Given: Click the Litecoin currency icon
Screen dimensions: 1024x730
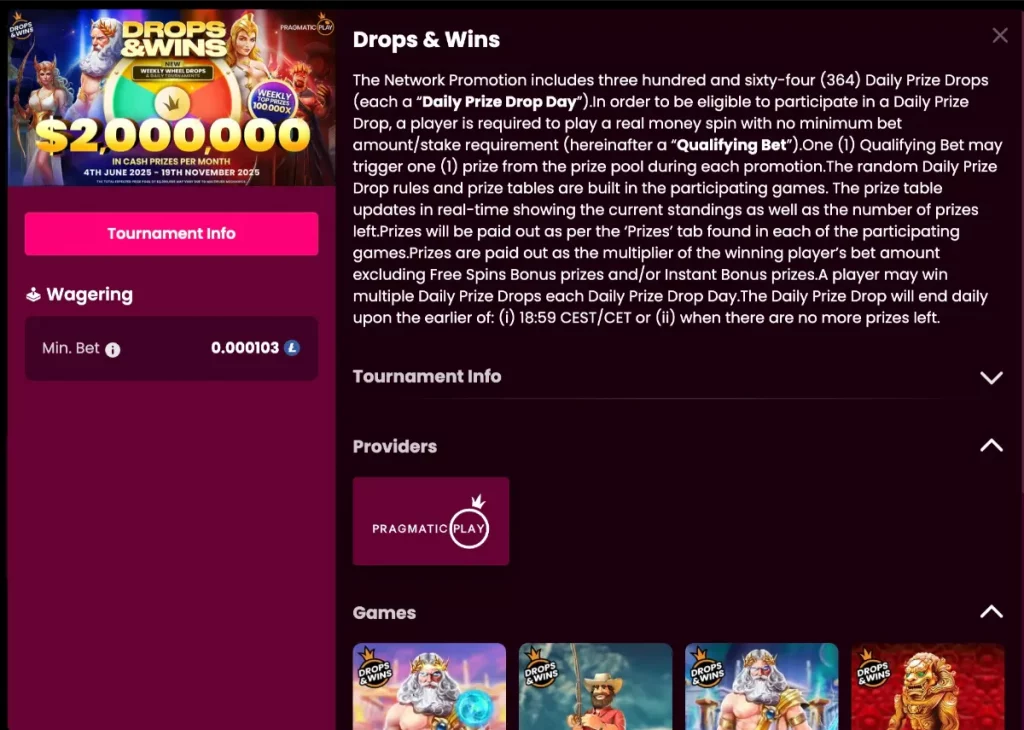Looking at the screenshot, I should point(292,348).
